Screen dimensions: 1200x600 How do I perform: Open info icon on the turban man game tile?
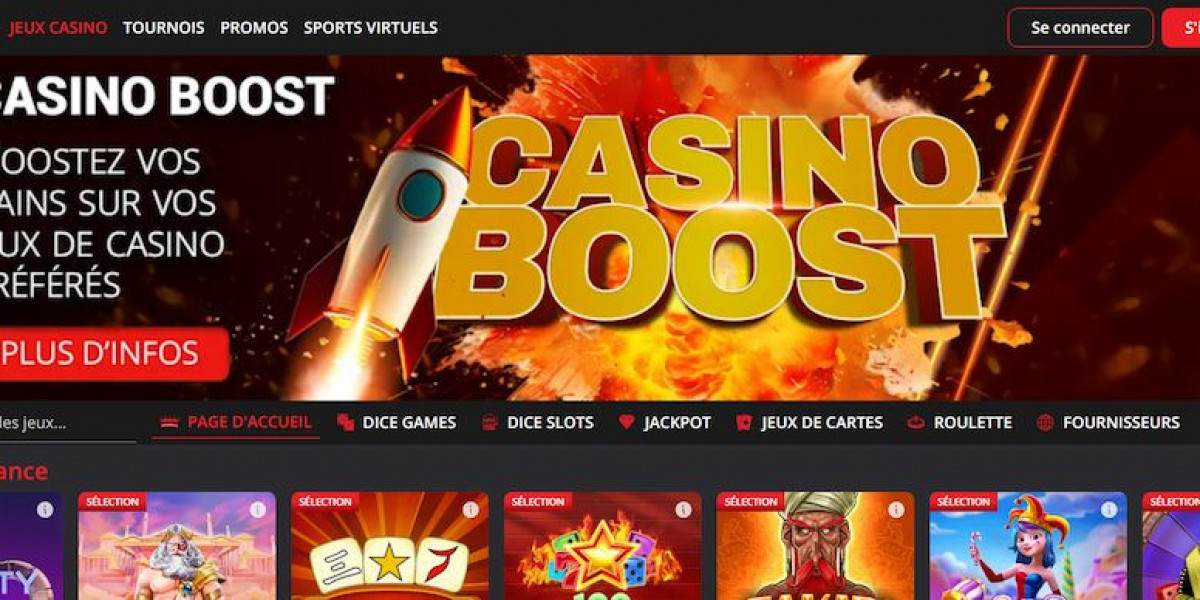click(896, 510)
